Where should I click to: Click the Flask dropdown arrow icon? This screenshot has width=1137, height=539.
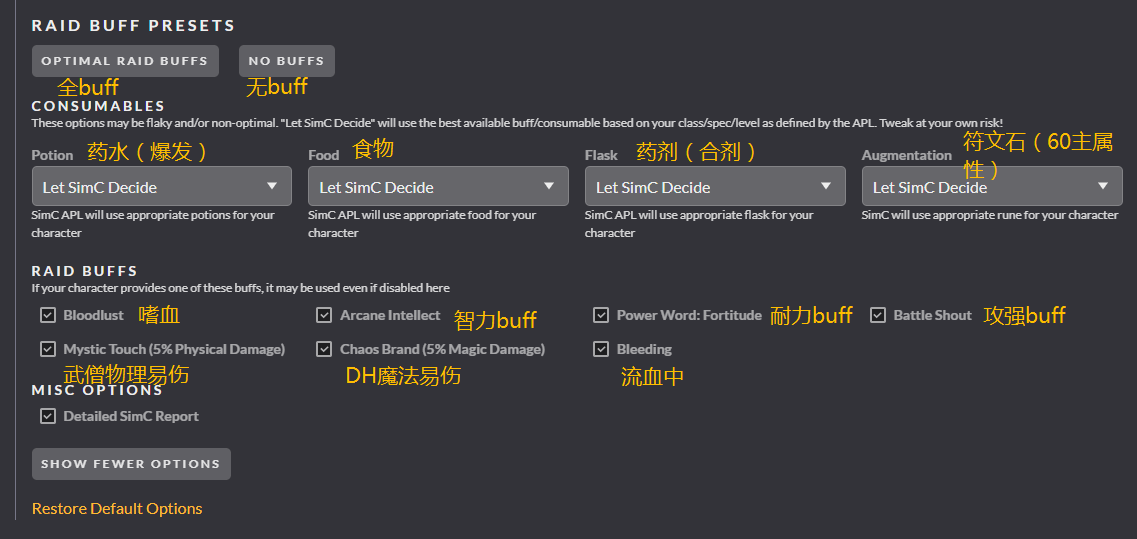point(826,186)
